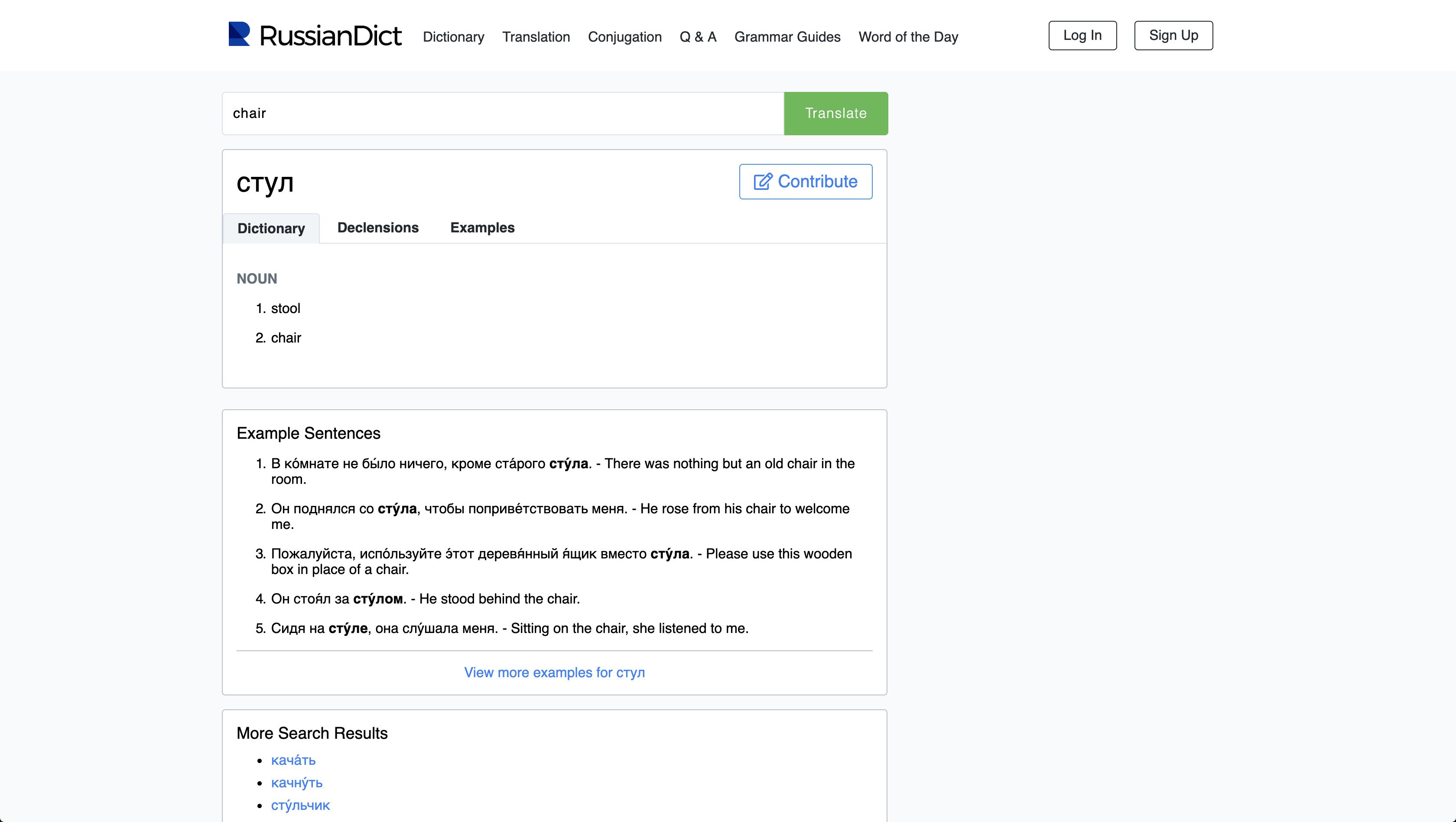Follow 'View more examples for стул' link
Viewport: 1456px width, 822px height.
[x=554, y=672]
